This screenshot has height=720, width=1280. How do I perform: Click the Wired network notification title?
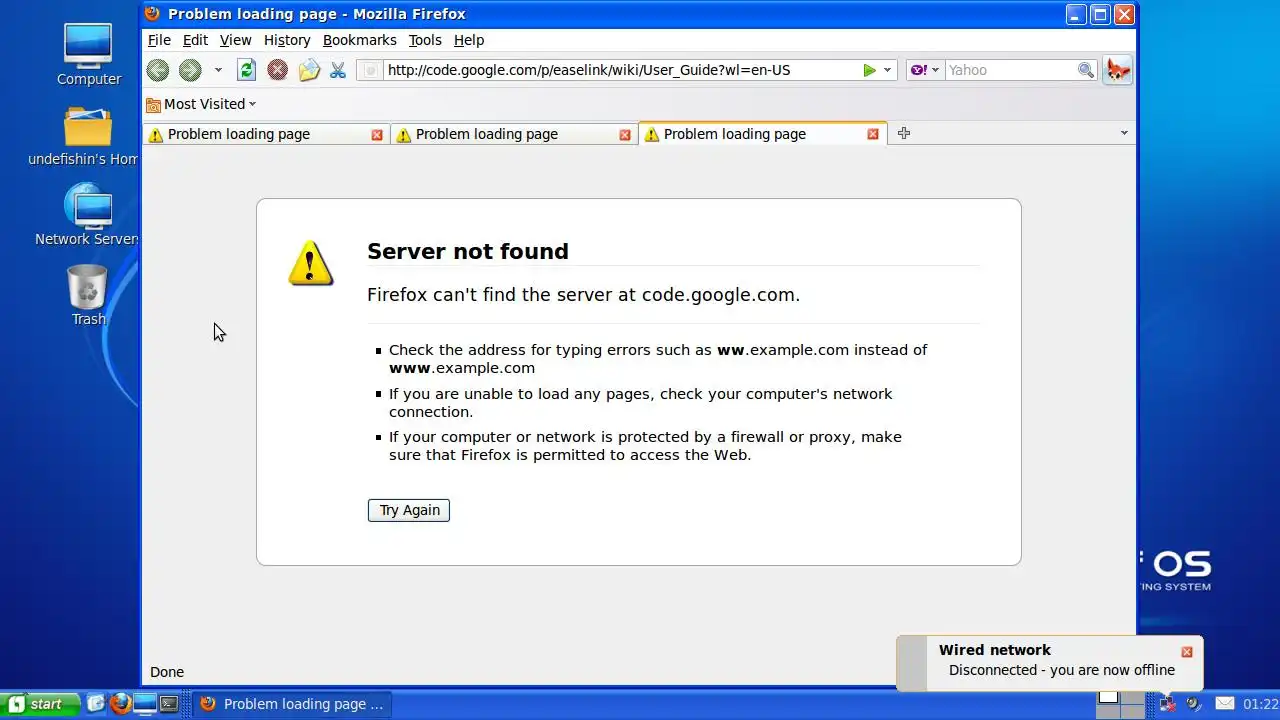tap(995, 650)
